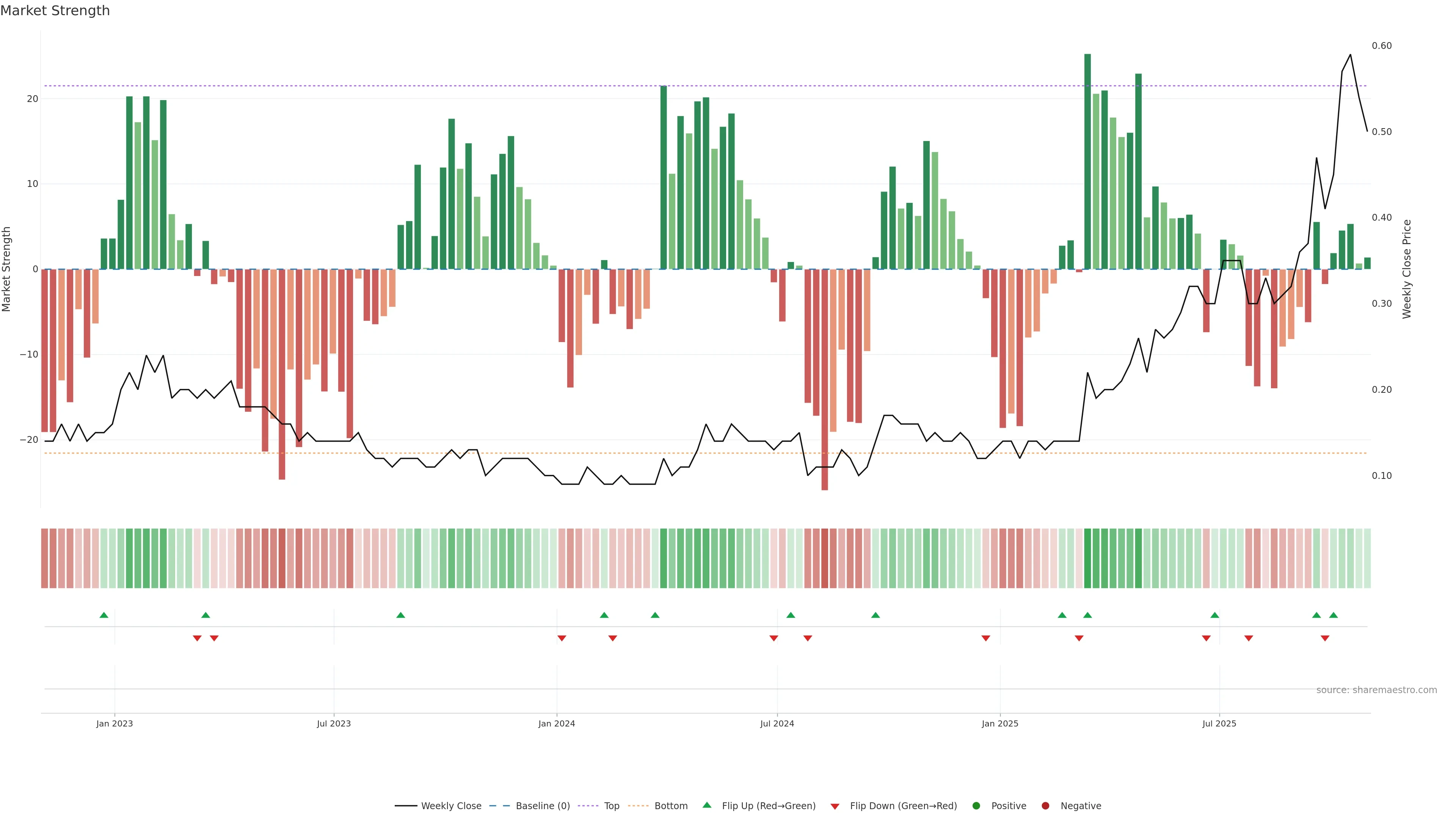Click the Negative red circle legend icon
Viewport: 1456px width, 819px height.
[1045, 806]
